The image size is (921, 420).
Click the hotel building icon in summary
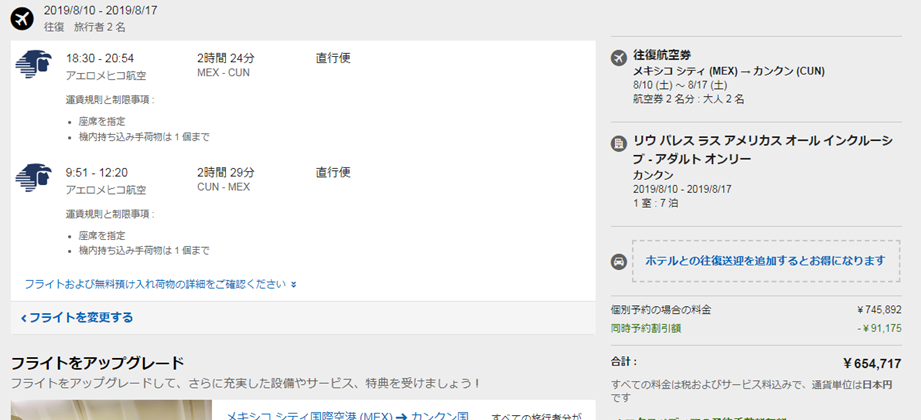(x=618, y=143)
